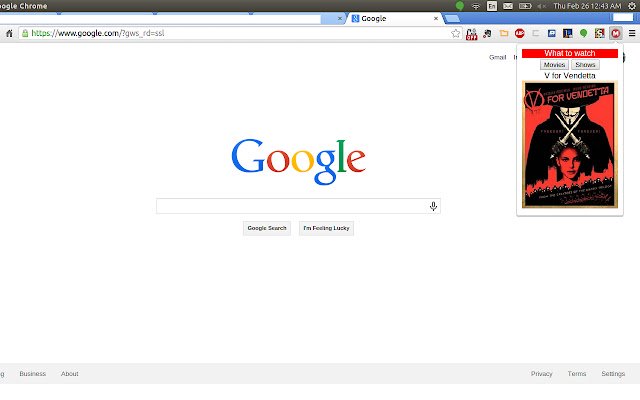Click the URL address bar
640x400 pixels.
(x=240, y=33)
